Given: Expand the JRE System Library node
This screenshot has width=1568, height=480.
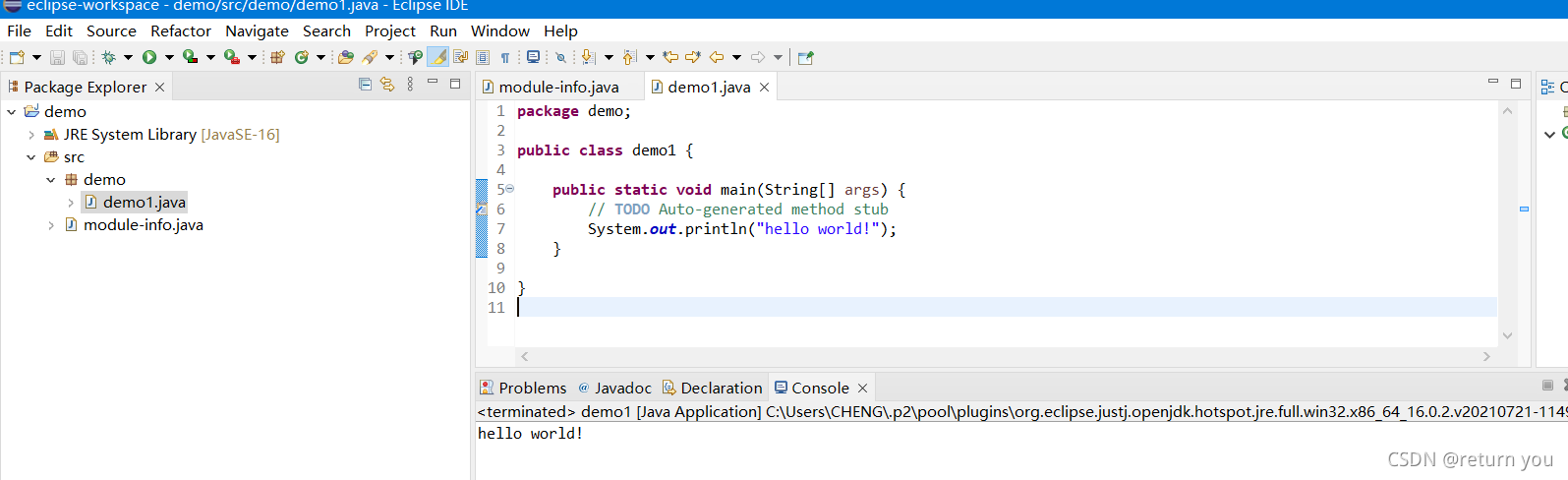Looking at the screenshot, I should tap(31, 135).
